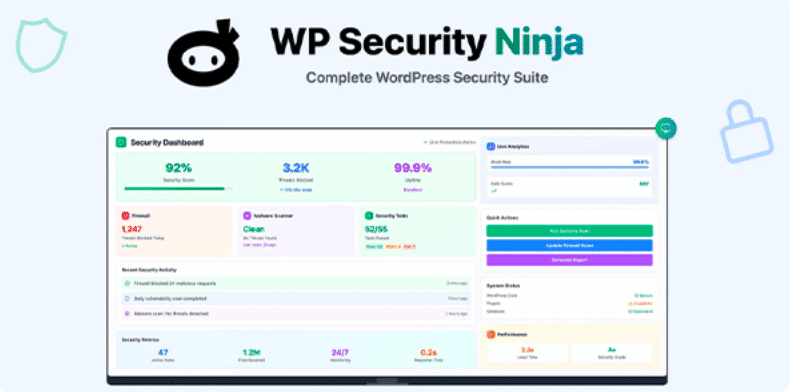The image size is (790, 392).
Task: Click the purple generate report button
Action: click(569, 260)
